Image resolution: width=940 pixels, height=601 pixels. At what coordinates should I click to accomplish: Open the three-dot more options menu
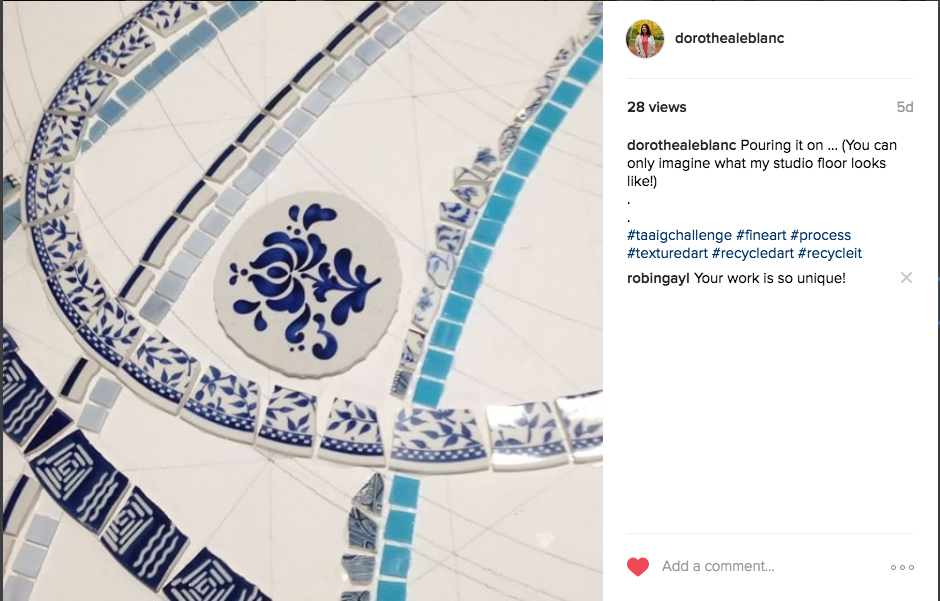pos(902,567)
